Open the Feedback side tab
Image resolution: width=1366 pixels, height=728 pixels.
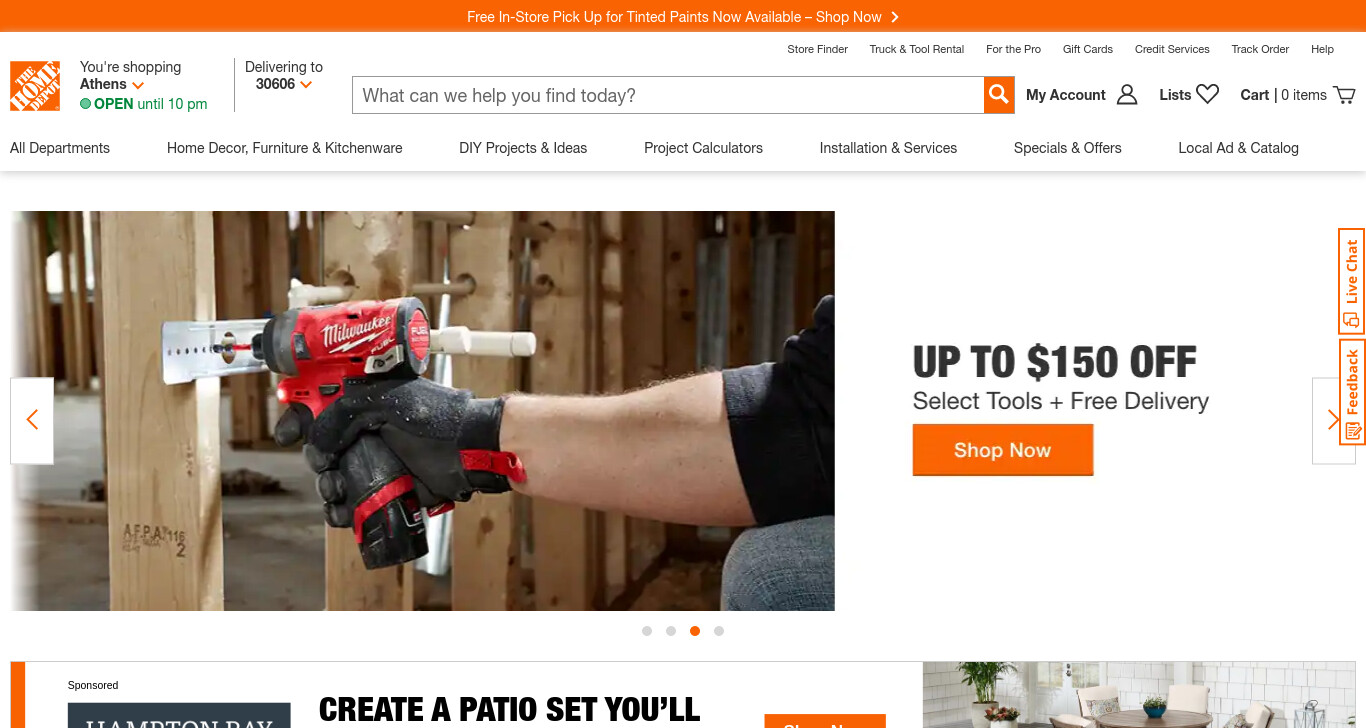point(1351,392)
